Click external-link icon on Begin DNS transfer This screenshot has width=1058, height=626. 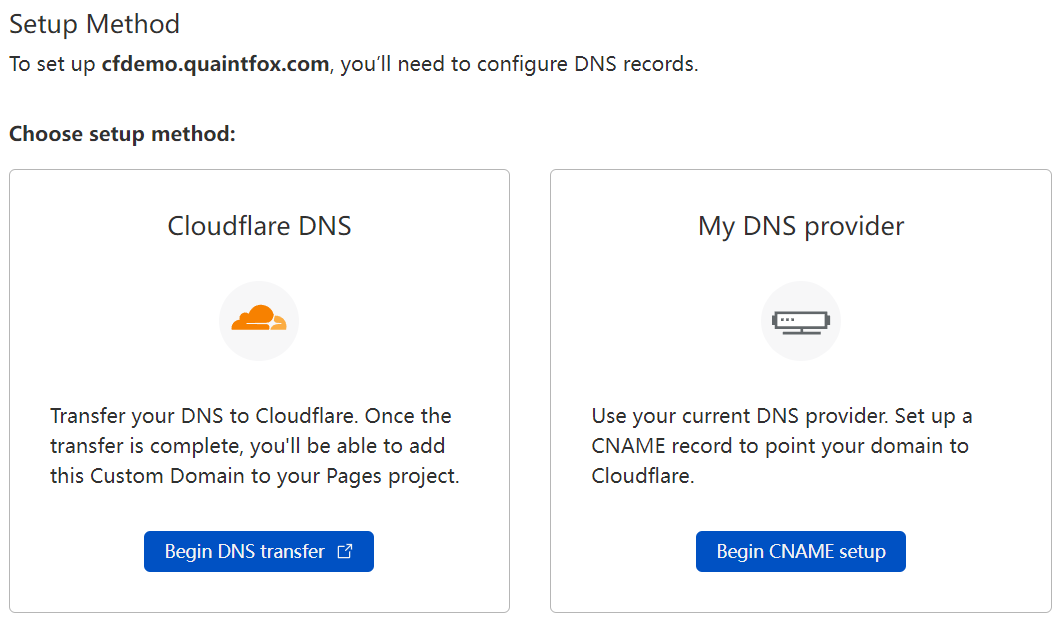pos(345,551)
